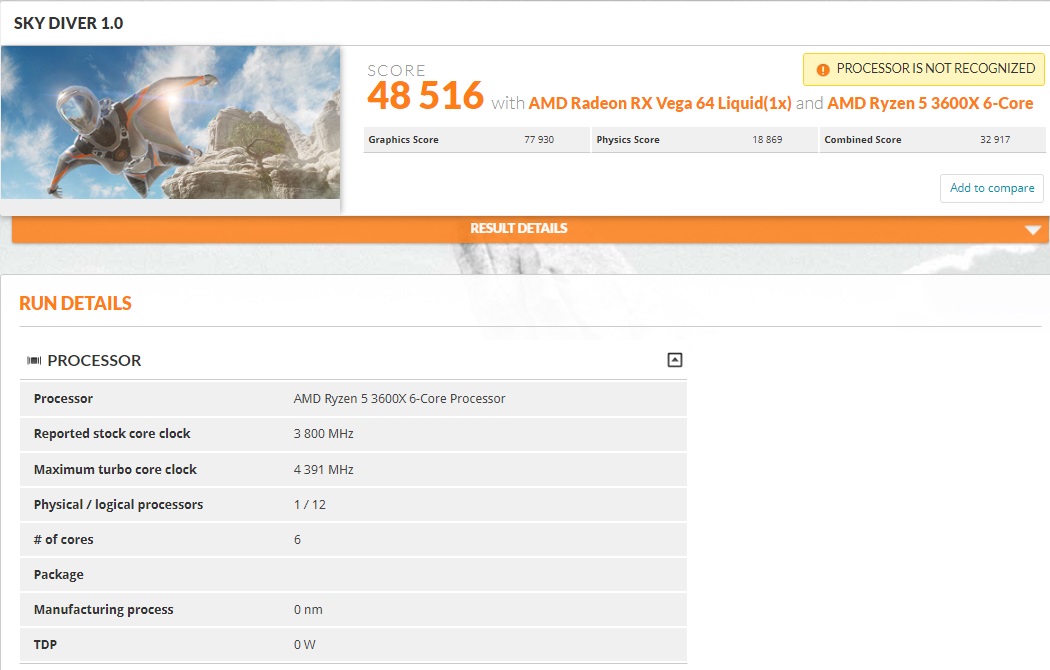Click the Sky Diver wingsuit thumbnail image

click(x=171, y=122)
